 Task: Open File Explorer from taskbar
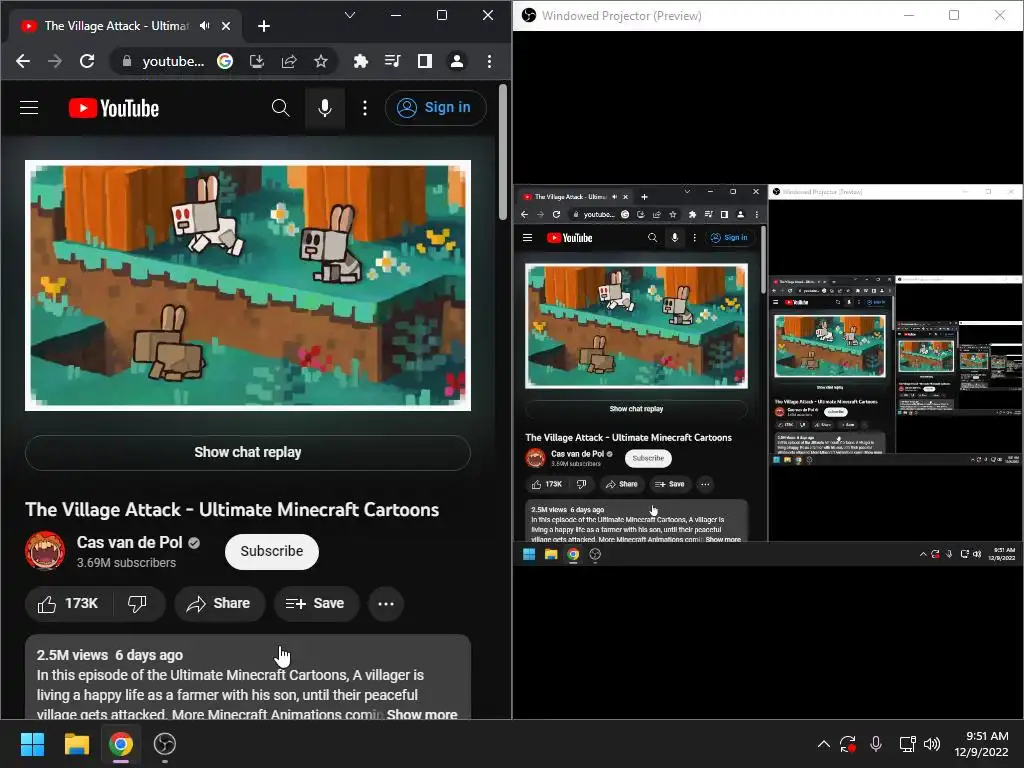[76, 744]
